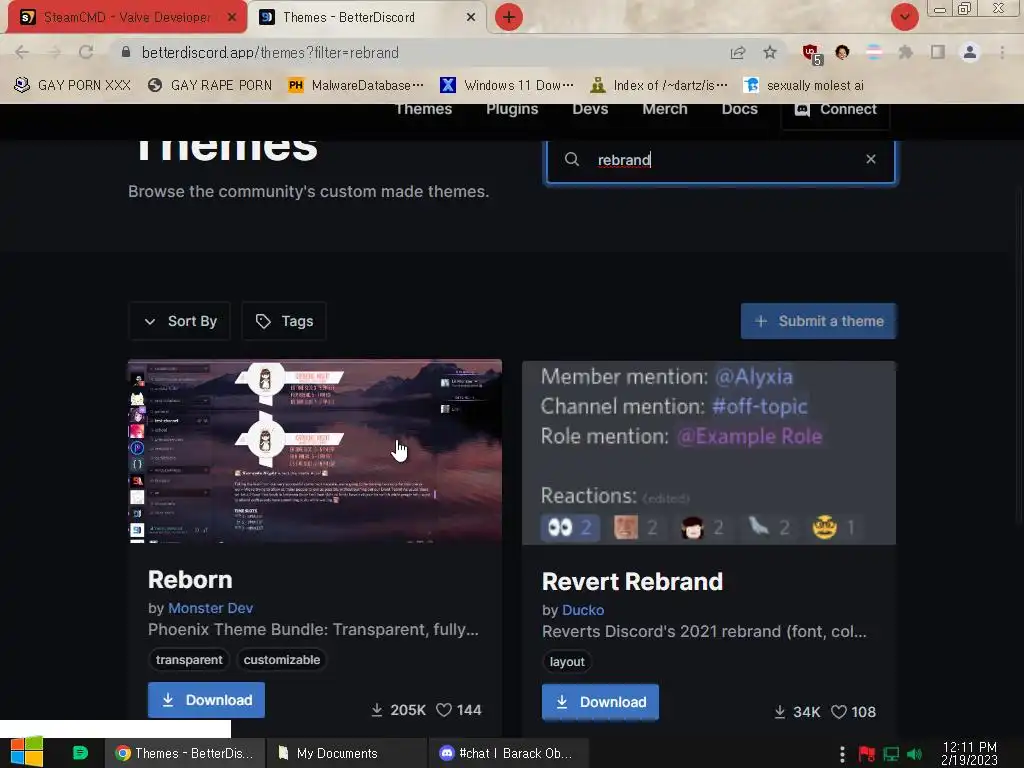
Task: Download the Reborn theme
Action: (x=206, y=700)
